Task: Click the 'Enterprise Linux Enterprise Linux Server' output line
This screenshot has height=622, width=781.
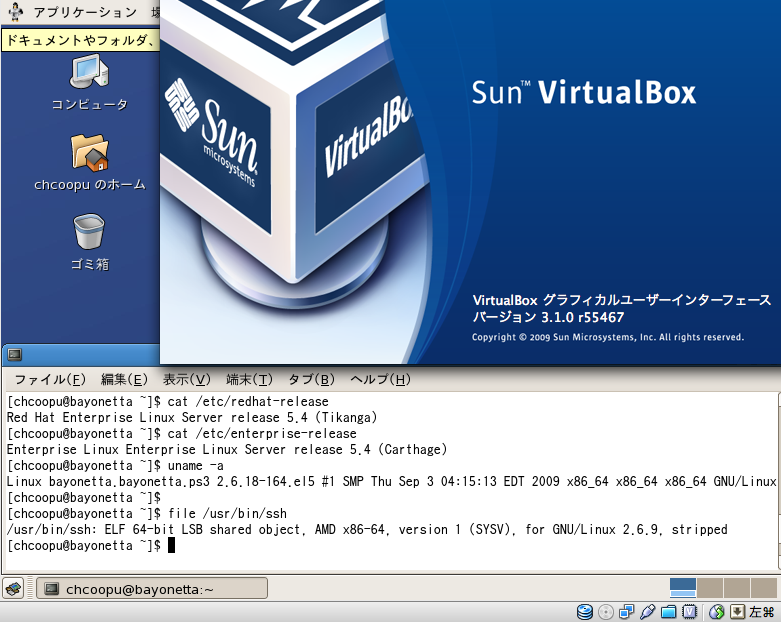Action: pos(227,449)
